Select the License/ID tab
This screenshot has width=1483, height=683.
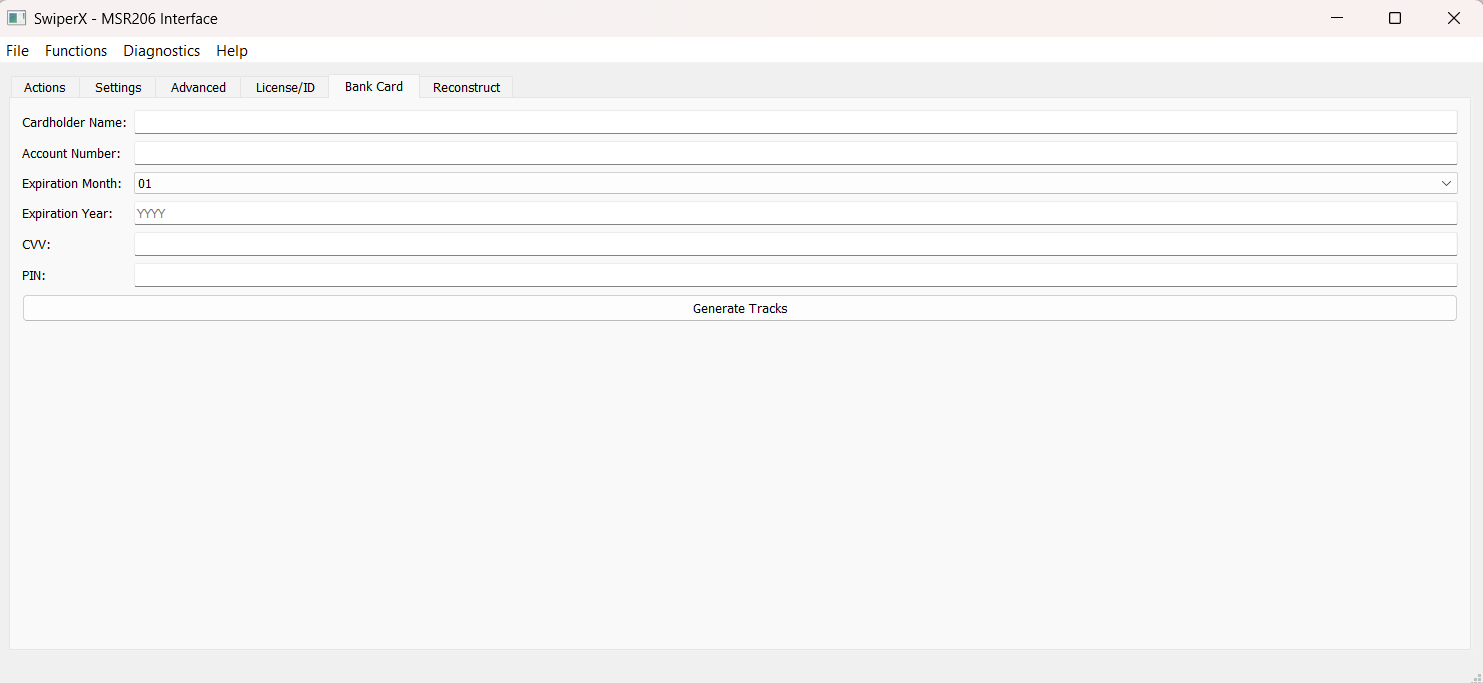(x=285, y=88)
